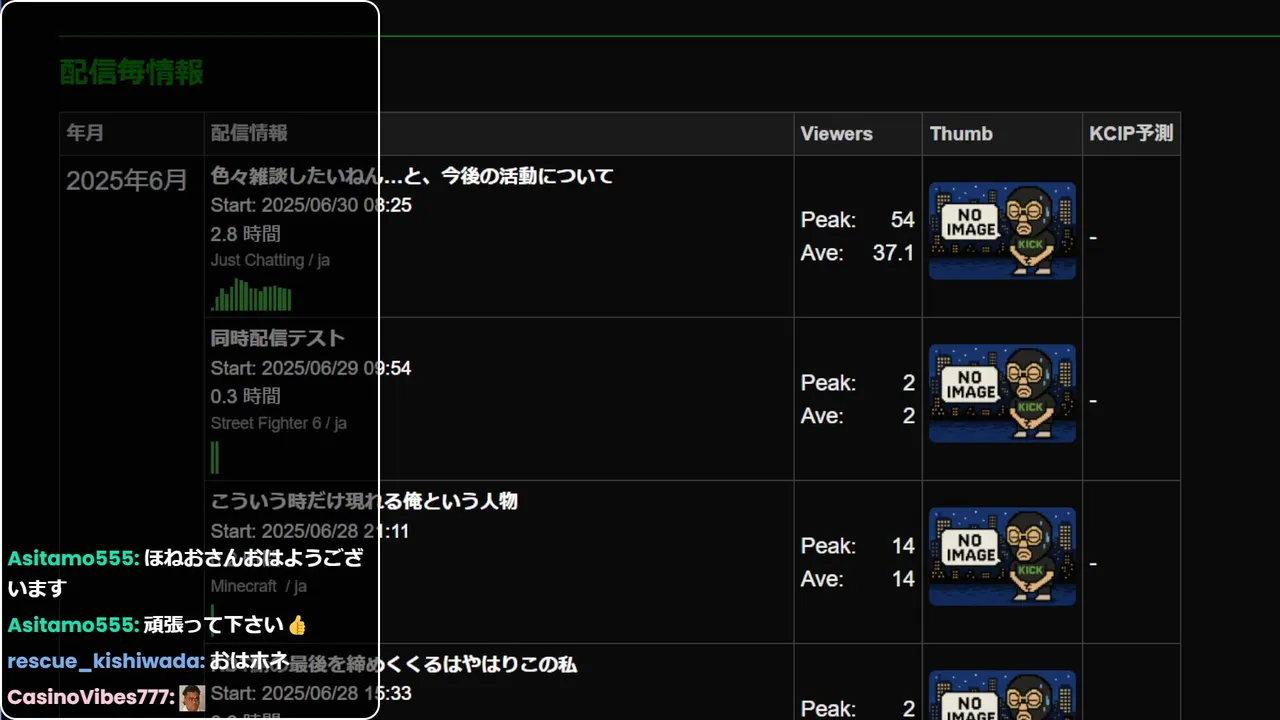Image resolution: width=1280 pixels, height=720 pixels.
Task: Click Asitamo555 name beside 頑張って下さい
Action: click(x=73, y=625)
